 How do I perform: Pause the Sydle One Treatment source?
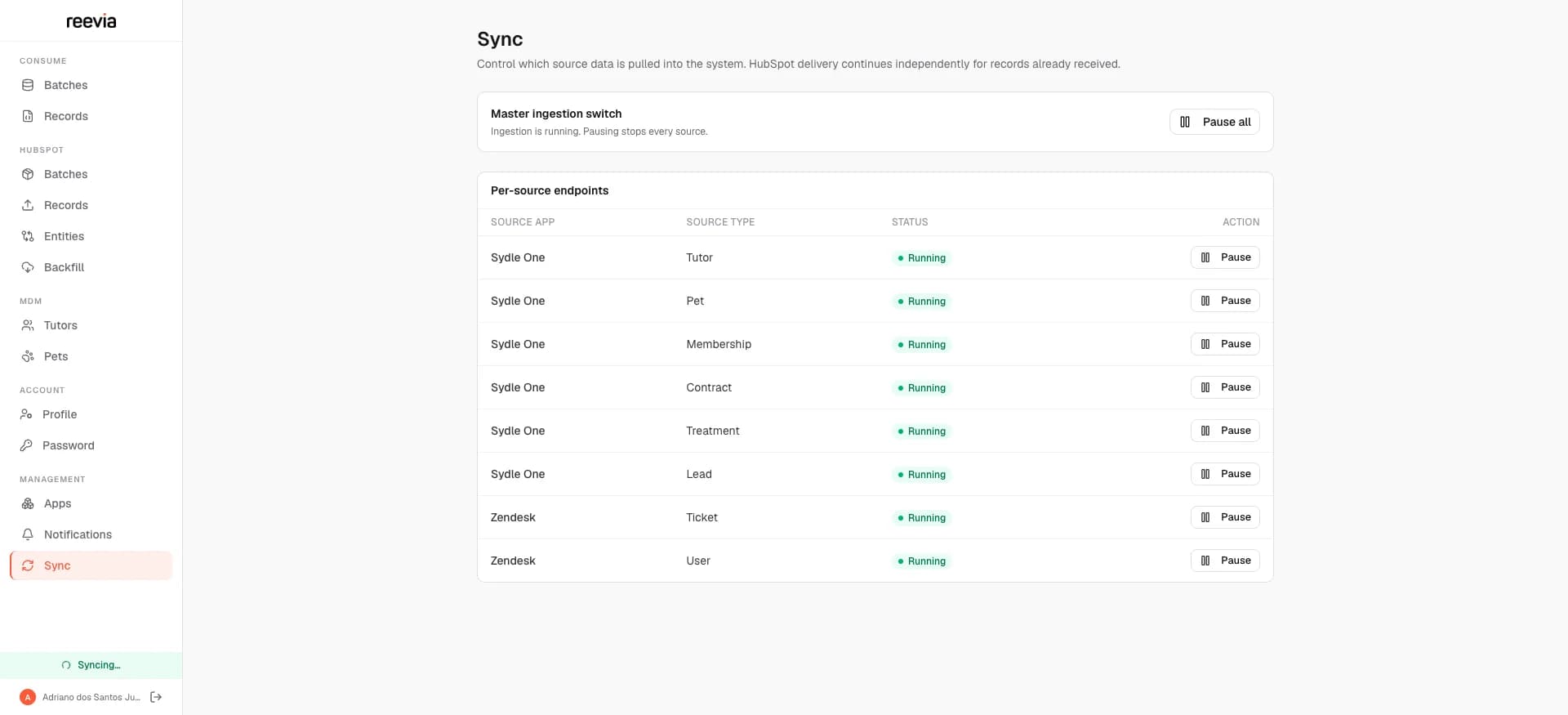coord(1225,431)
